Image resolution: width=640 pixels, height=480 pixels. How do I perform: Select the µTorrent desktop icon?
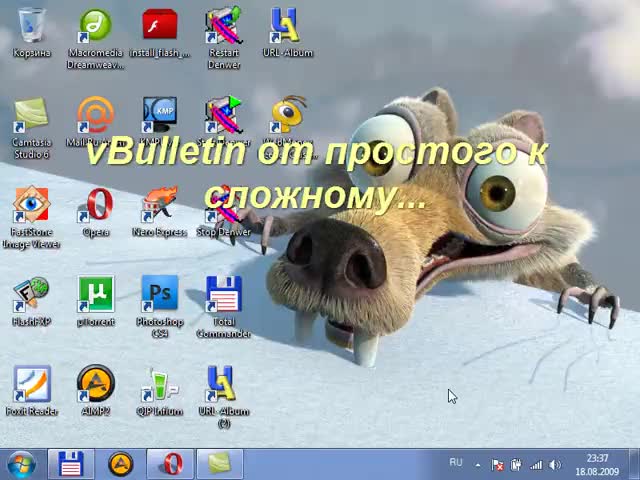[x=96, y=296]
